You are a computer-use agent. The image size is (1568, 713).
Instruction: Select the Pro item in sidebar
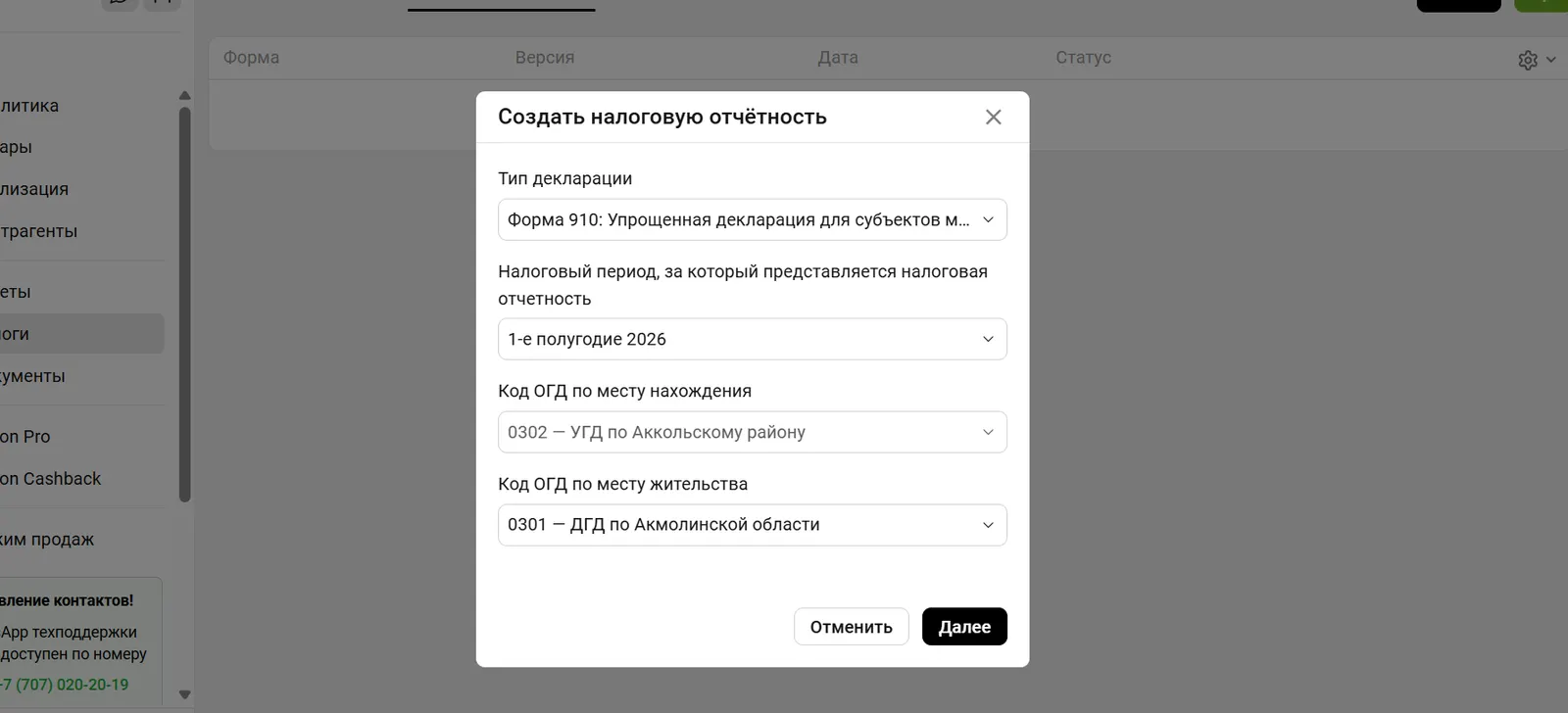[27, 437]
